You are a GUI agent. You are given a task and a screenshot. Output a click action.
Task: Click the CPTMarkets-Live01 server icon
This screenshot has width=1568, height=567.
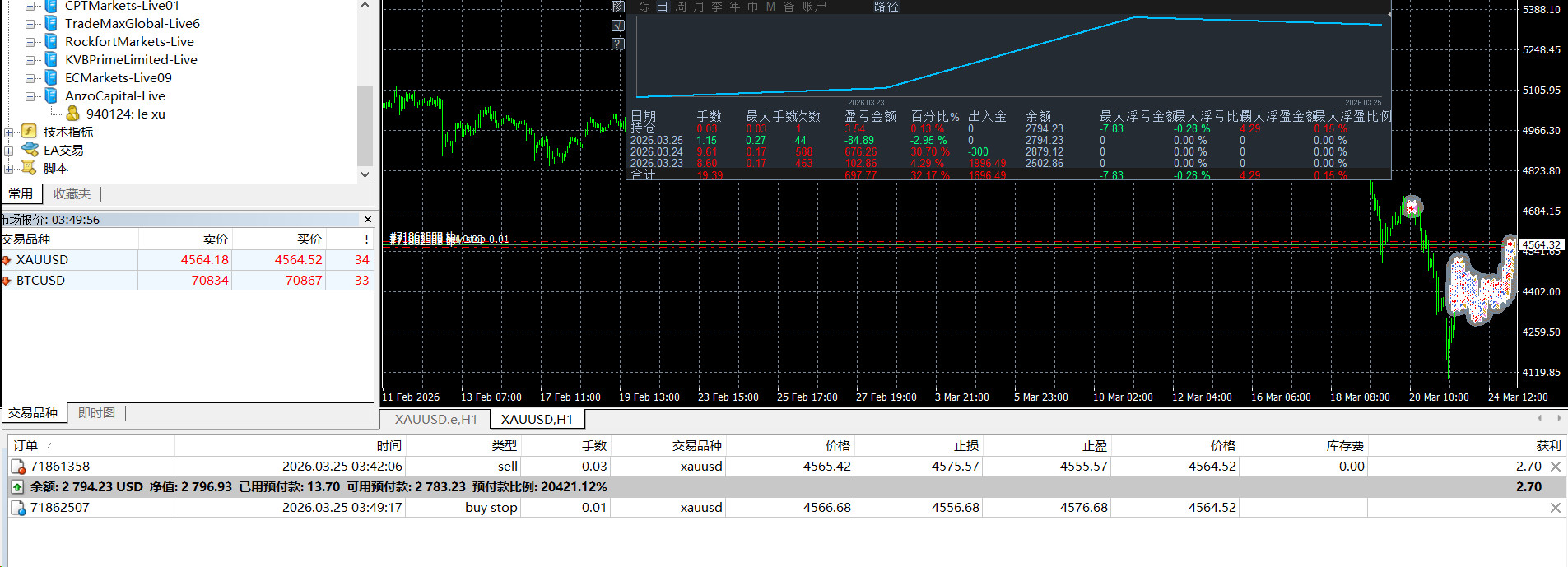[x=51, y=6]
